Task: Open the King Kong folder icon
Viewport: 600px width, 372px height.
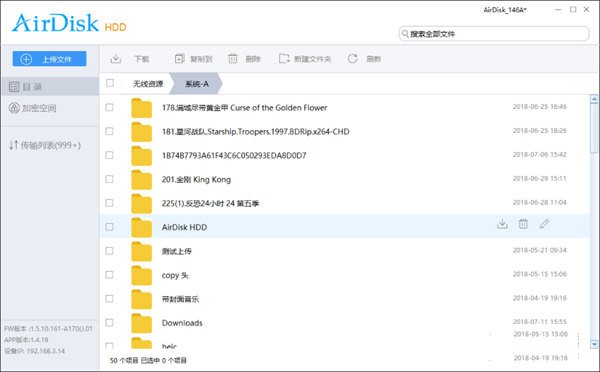Action: (142, 179)
